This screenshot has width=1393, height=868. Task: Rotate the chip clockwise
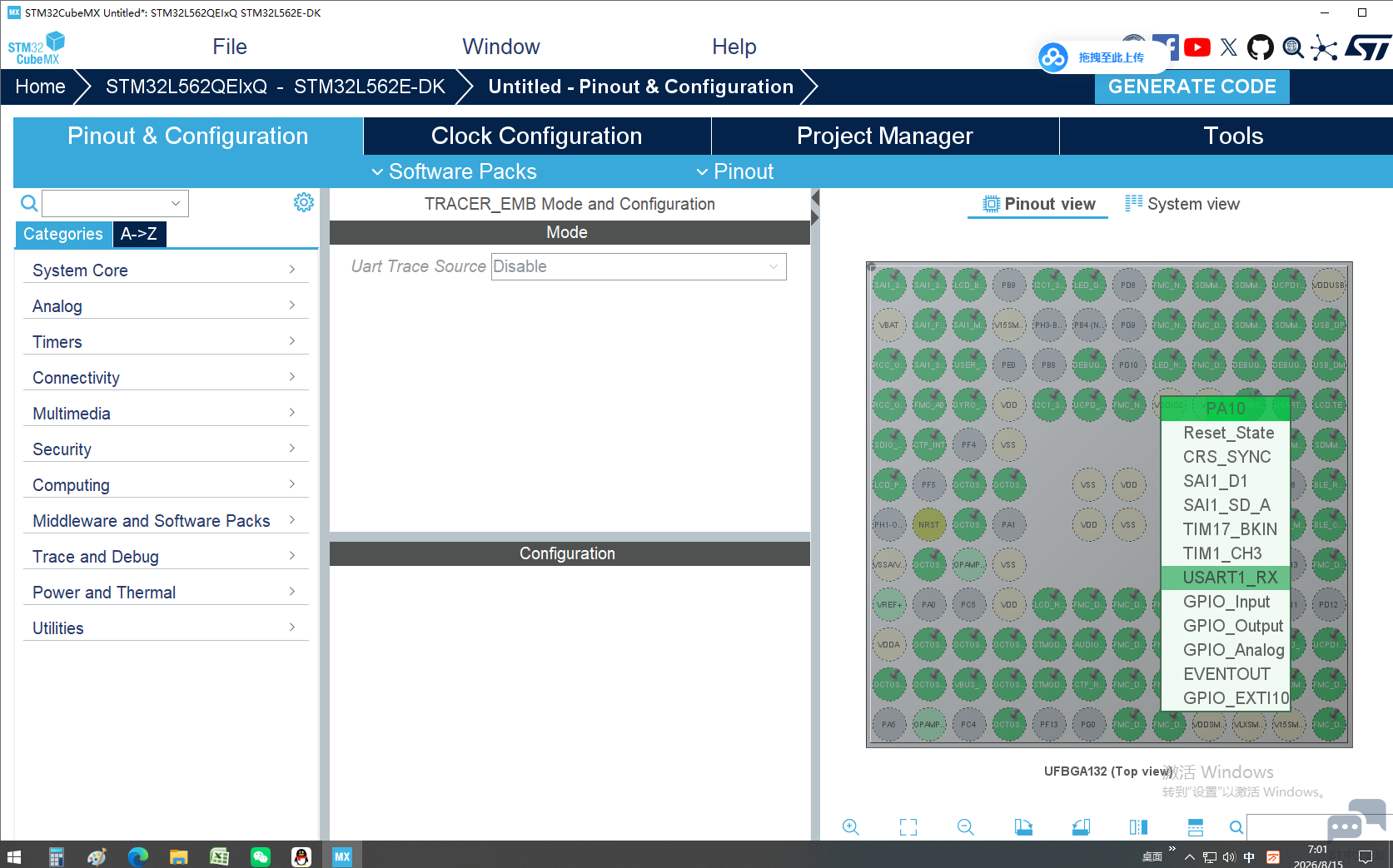click(1023, 826)
